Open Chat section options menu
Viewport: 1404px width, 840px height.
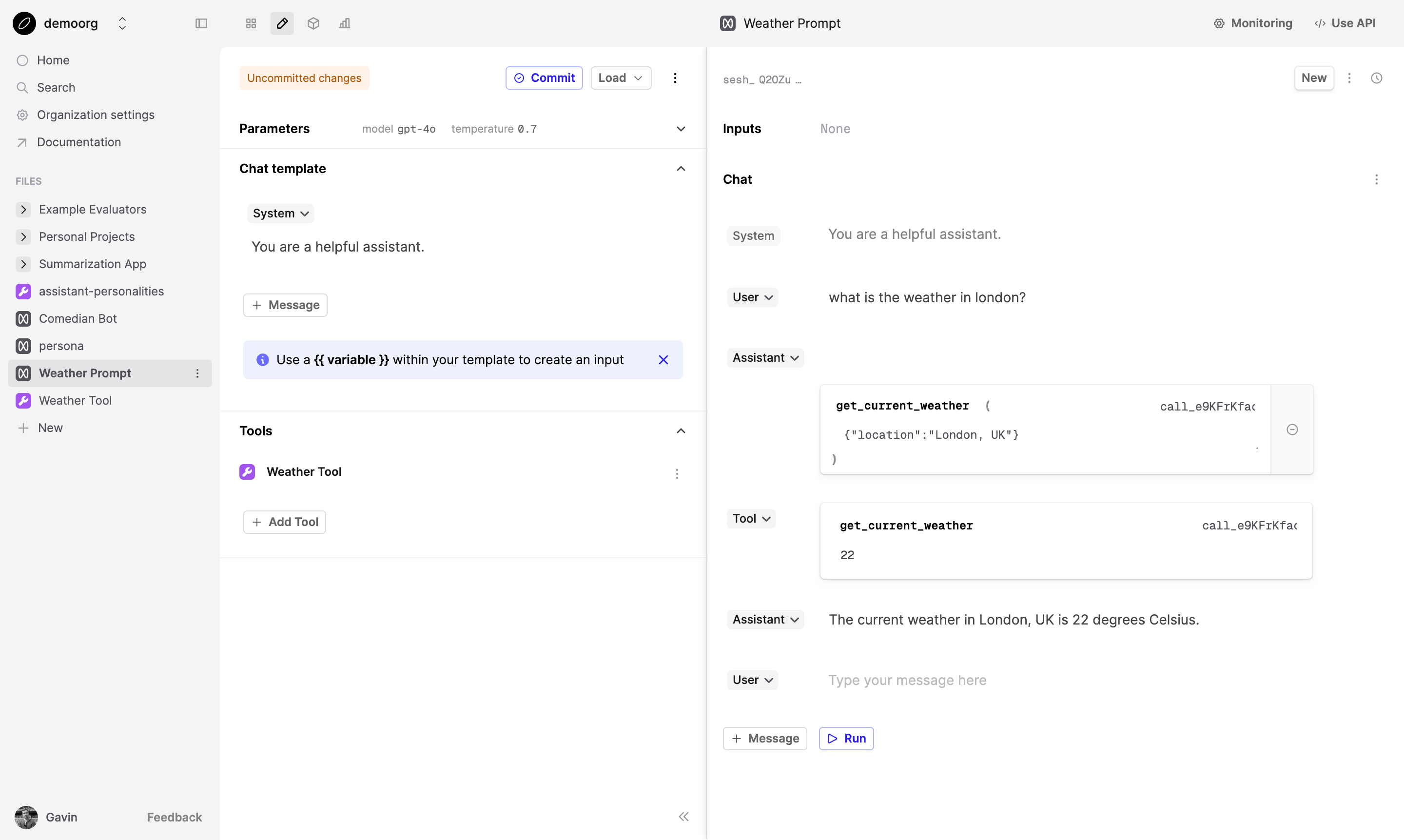click(1376, 179)
